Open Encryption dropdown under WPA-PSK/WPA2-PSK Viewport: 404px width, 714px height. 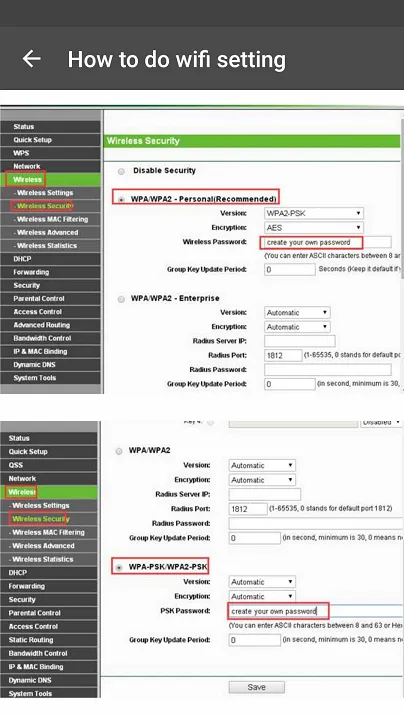point(262,596)
